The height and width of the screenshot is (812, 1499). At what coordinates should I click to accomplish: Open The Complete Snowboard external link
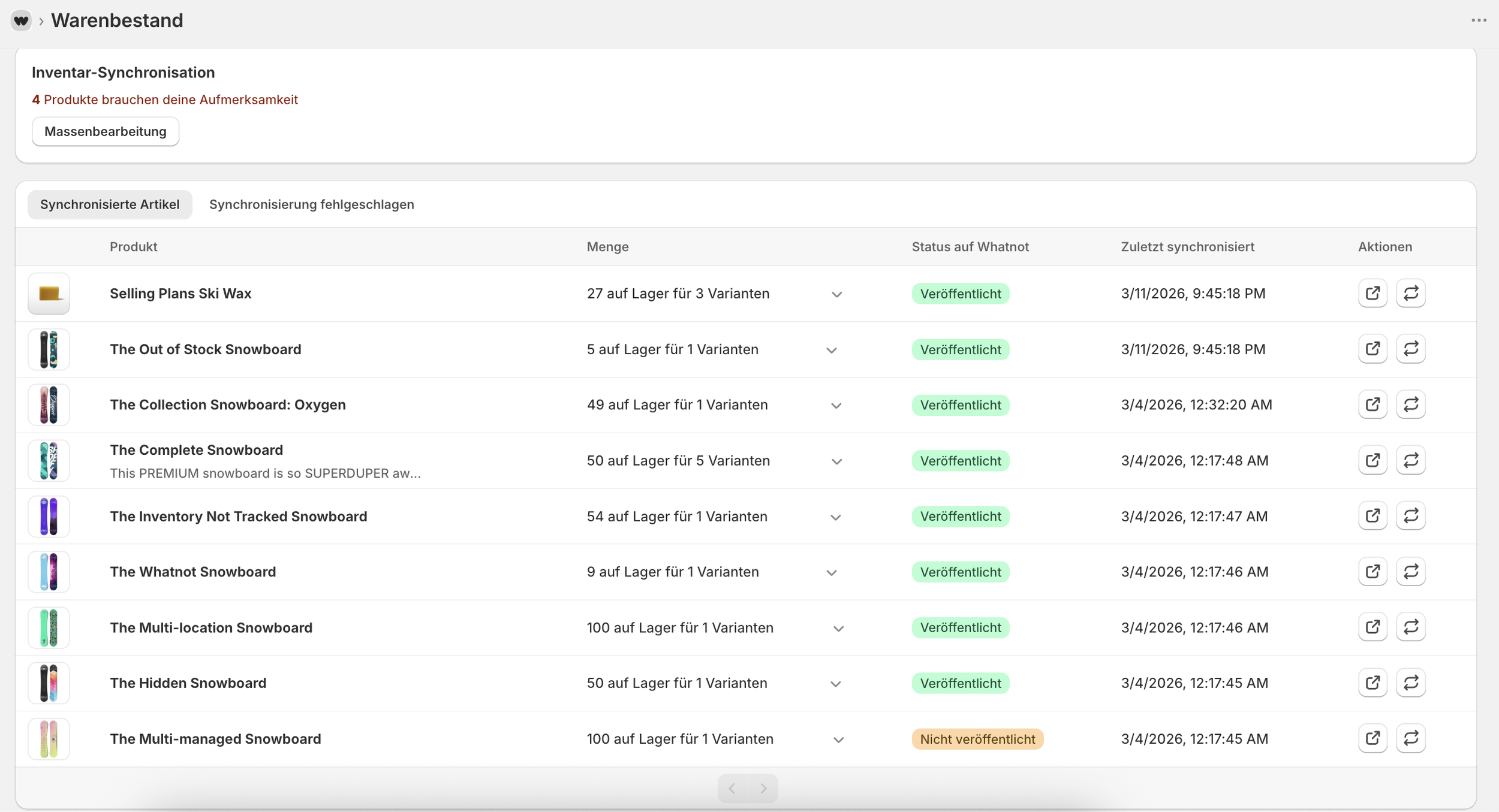(x=1372, y=461)
